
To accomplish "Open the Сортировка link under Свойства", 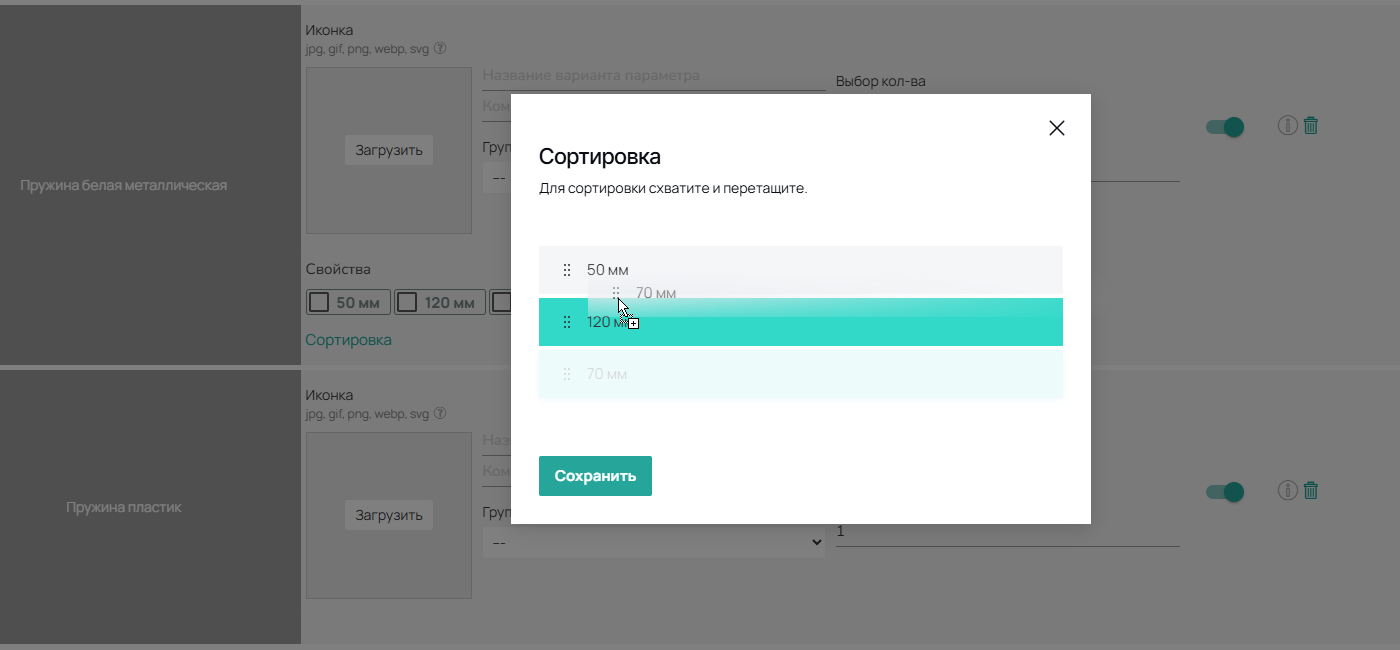I will coord(348,340).
